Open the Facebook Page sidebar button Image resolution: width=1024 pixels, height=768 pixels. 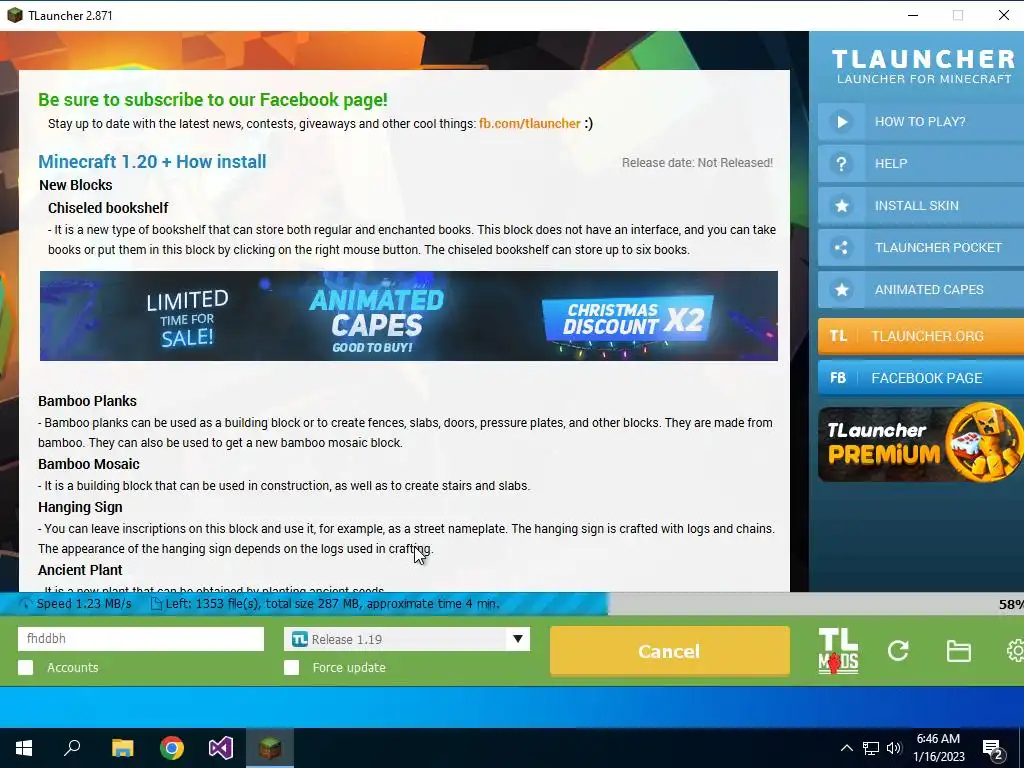pos(921,378)
